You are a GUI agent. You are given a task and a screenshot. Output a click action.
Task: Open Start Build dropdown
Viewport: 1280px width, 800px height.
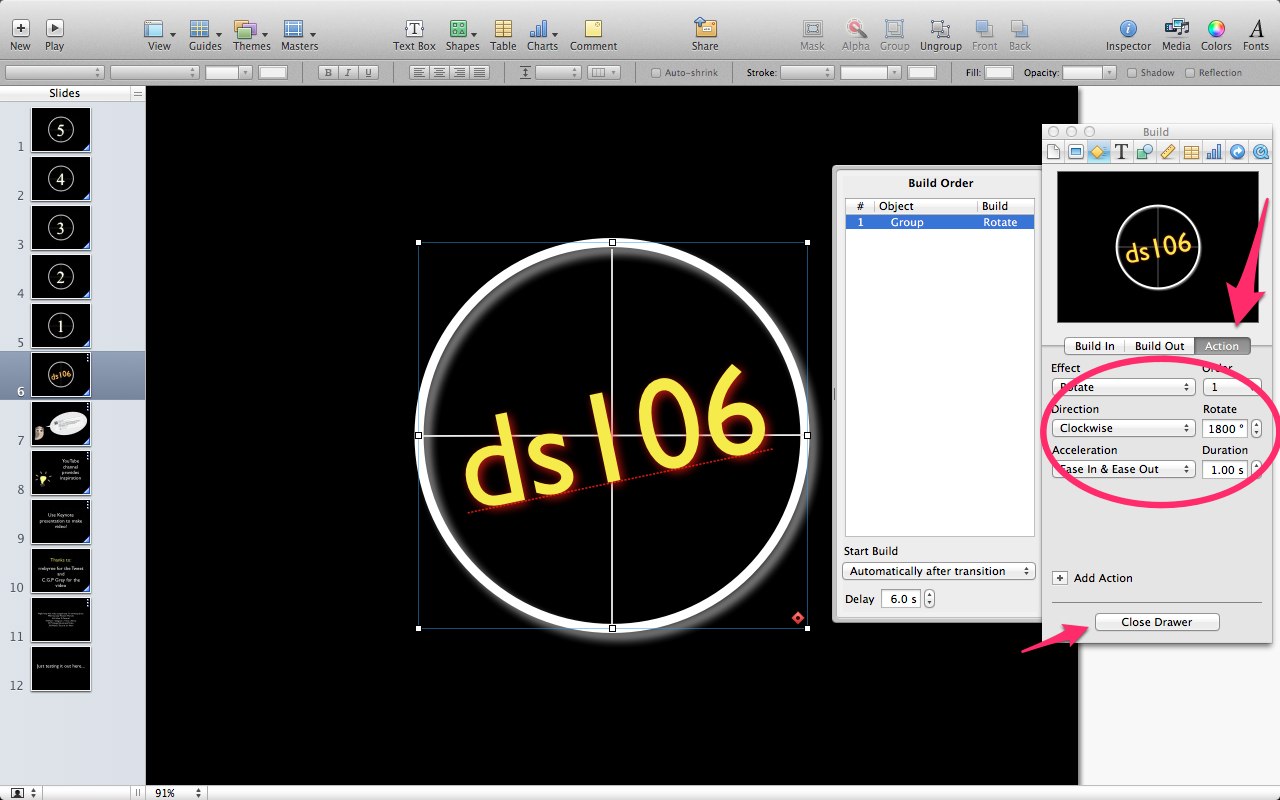(x=938, y=571)
